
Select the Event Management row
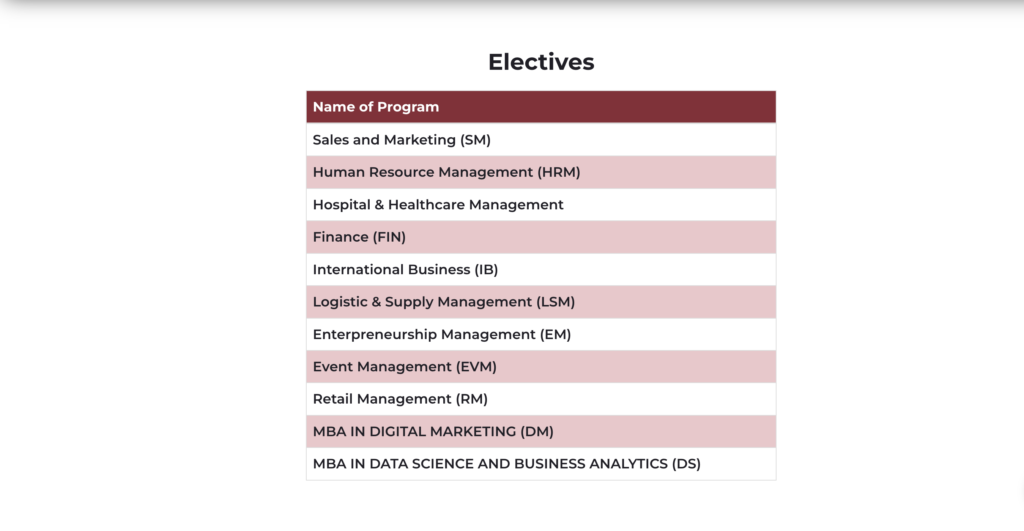(404, 367)
